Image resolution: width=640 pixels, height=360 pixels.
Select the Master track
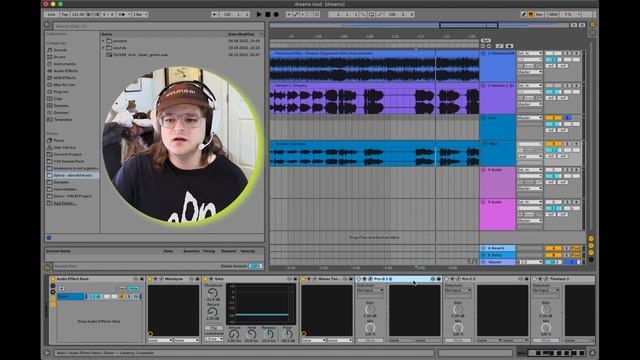click(497, 262)
